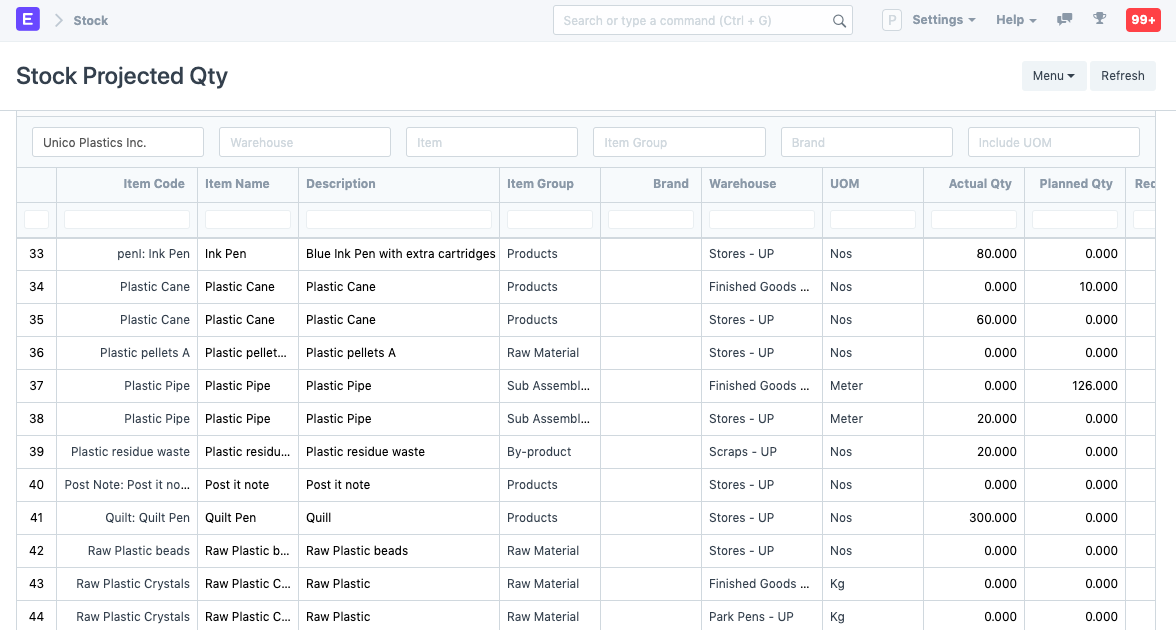Click the magnifier icon in search bar
The image size is (1176, 630).
coord(839,21)
